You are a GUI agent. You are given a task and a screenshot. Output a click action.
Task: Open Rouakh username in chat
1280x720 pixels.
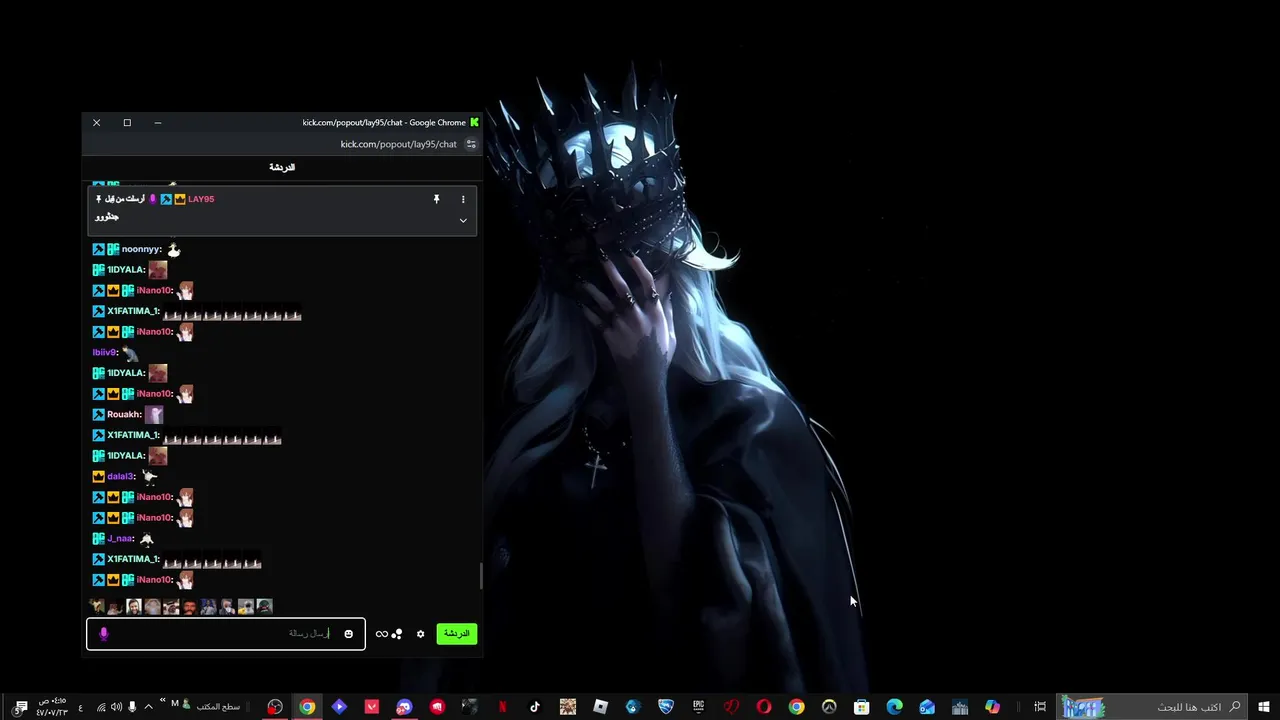coord(124,414)
